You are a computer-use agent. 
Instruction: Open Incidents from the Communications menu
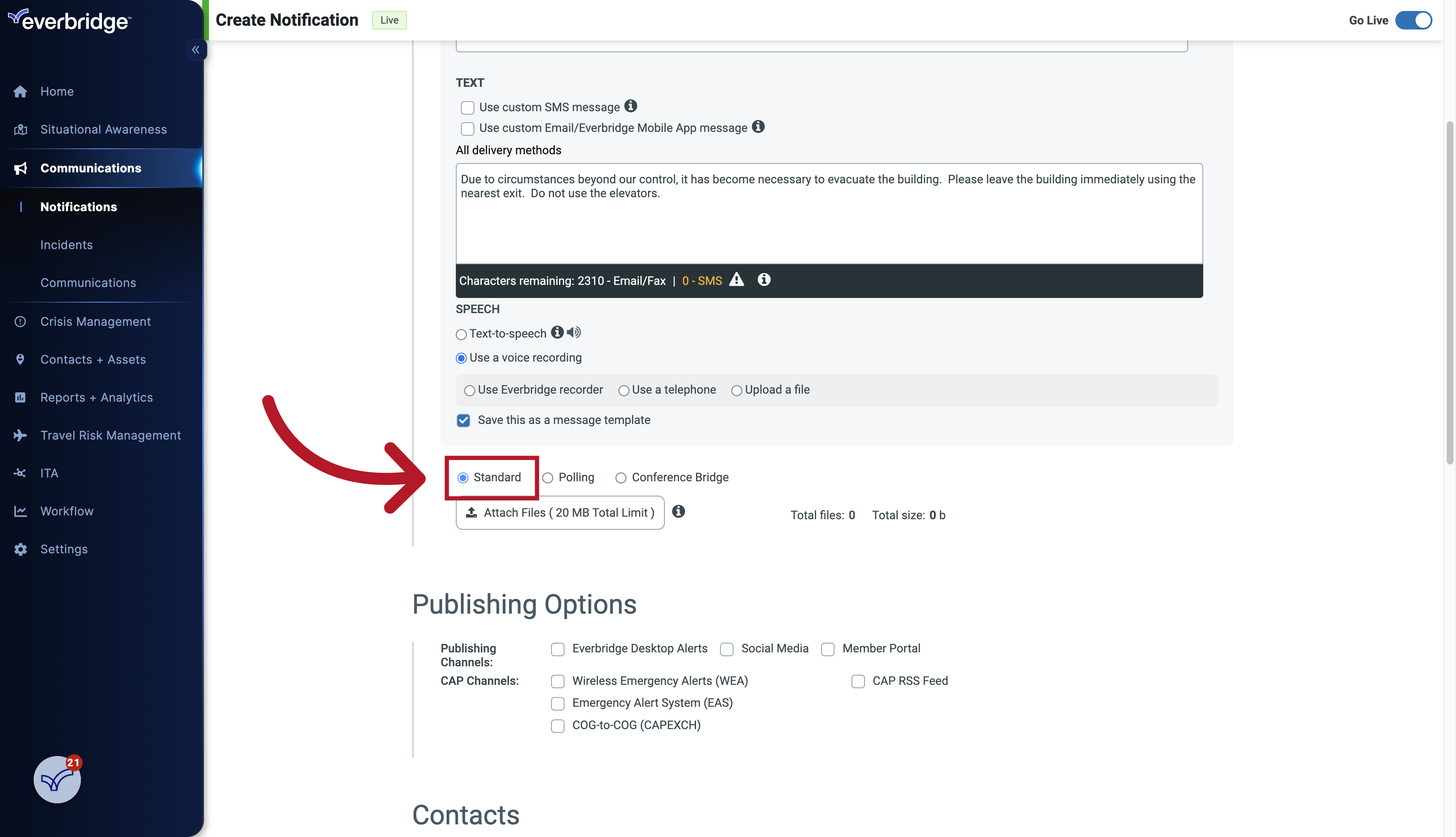point(67,244)
